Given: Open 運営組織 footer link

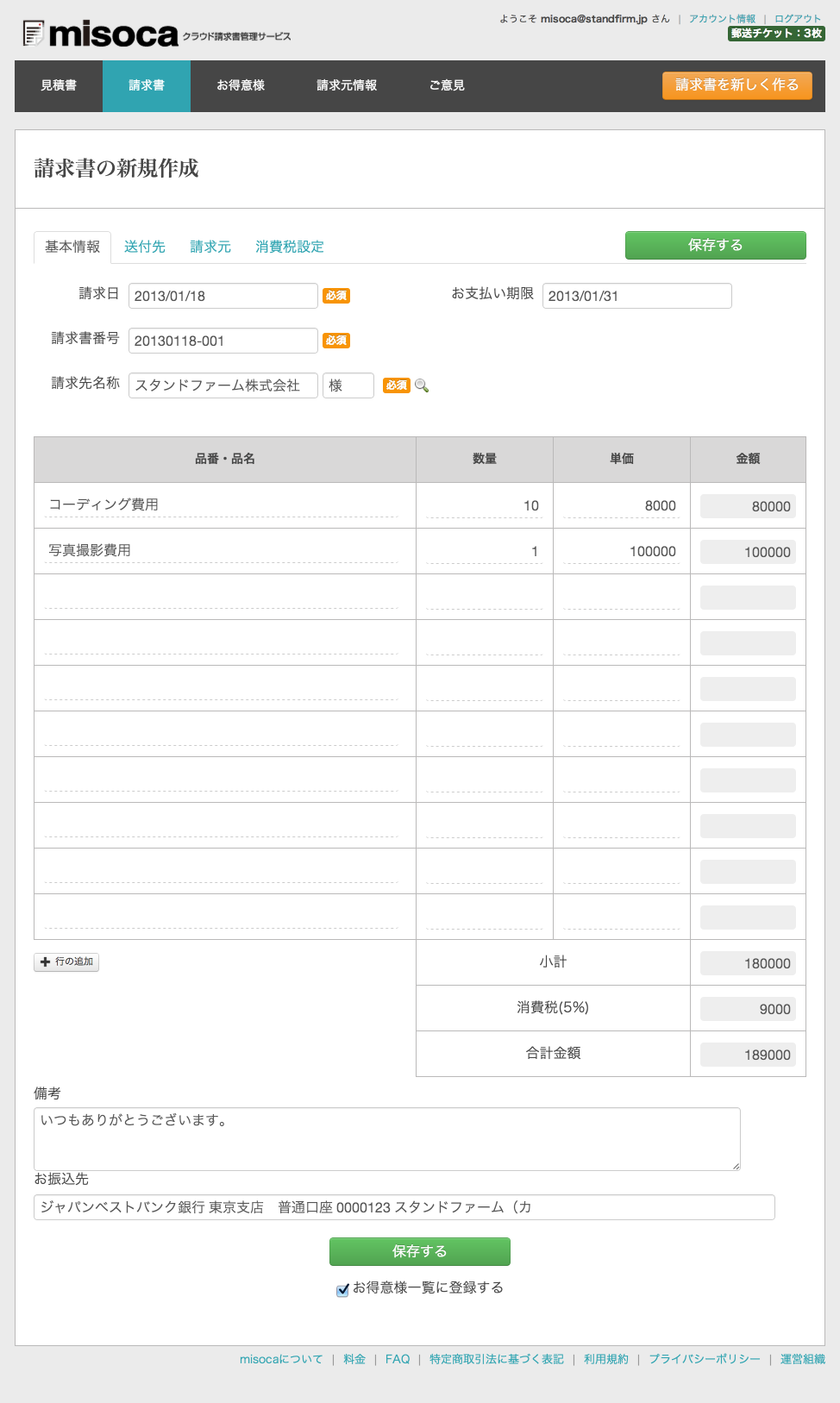Looking at the screenshot, I should pyautogui.click(x=803, y=1359).
